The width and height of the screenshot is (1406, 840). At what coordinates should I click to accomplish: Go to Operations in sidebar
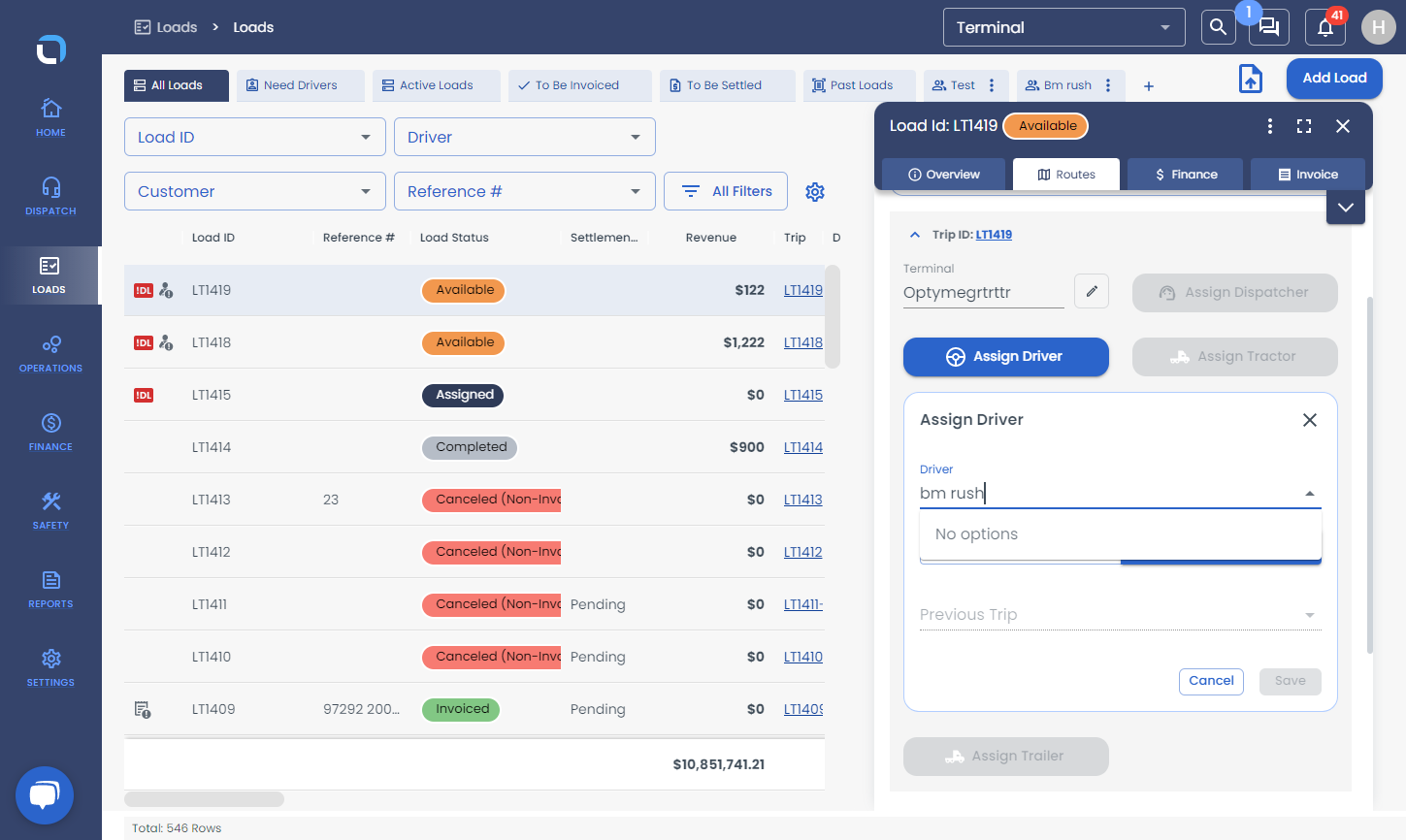tap(50, 352)
